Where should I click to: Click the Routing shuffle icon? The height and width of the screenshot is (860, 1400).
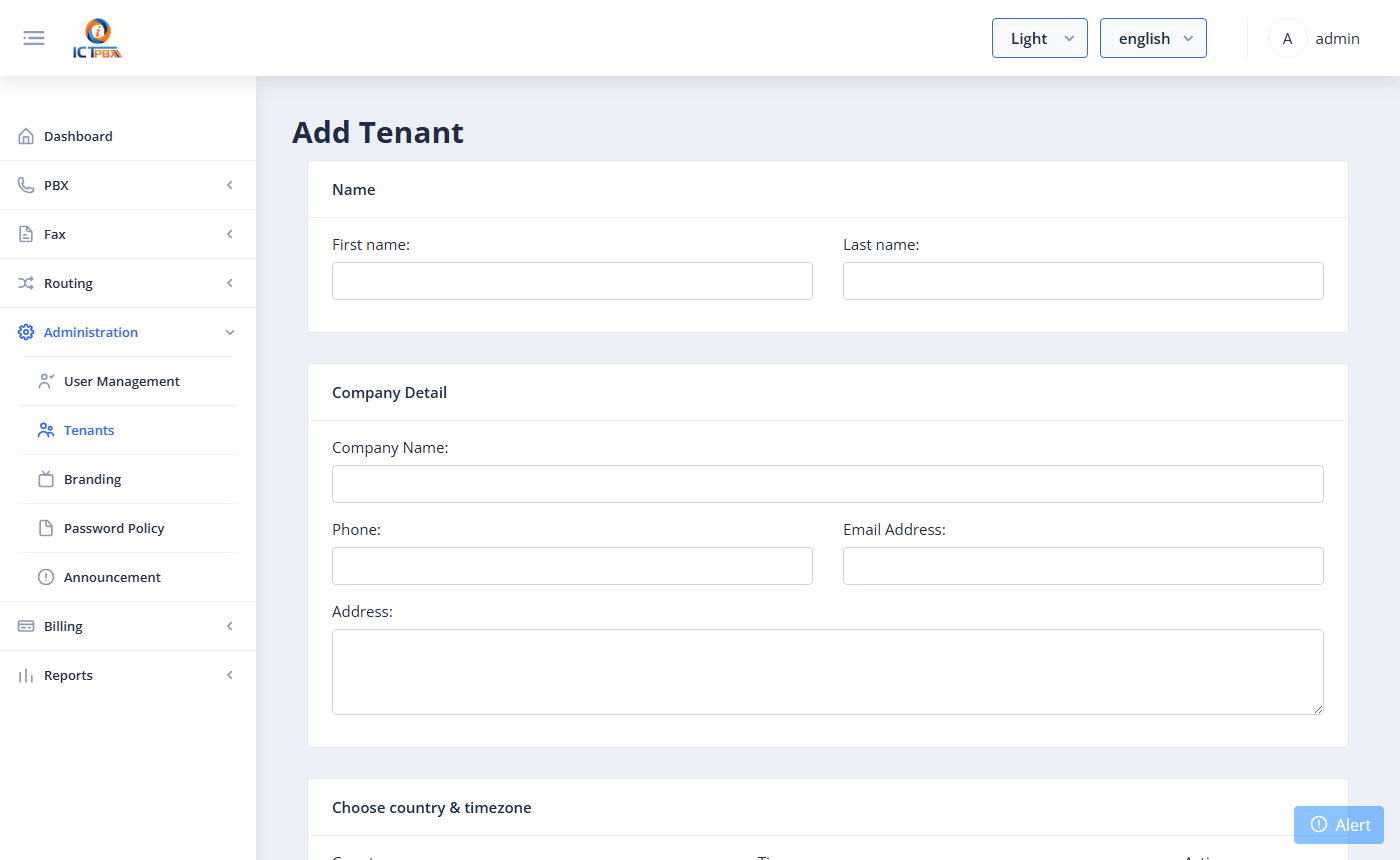(26, 283)
